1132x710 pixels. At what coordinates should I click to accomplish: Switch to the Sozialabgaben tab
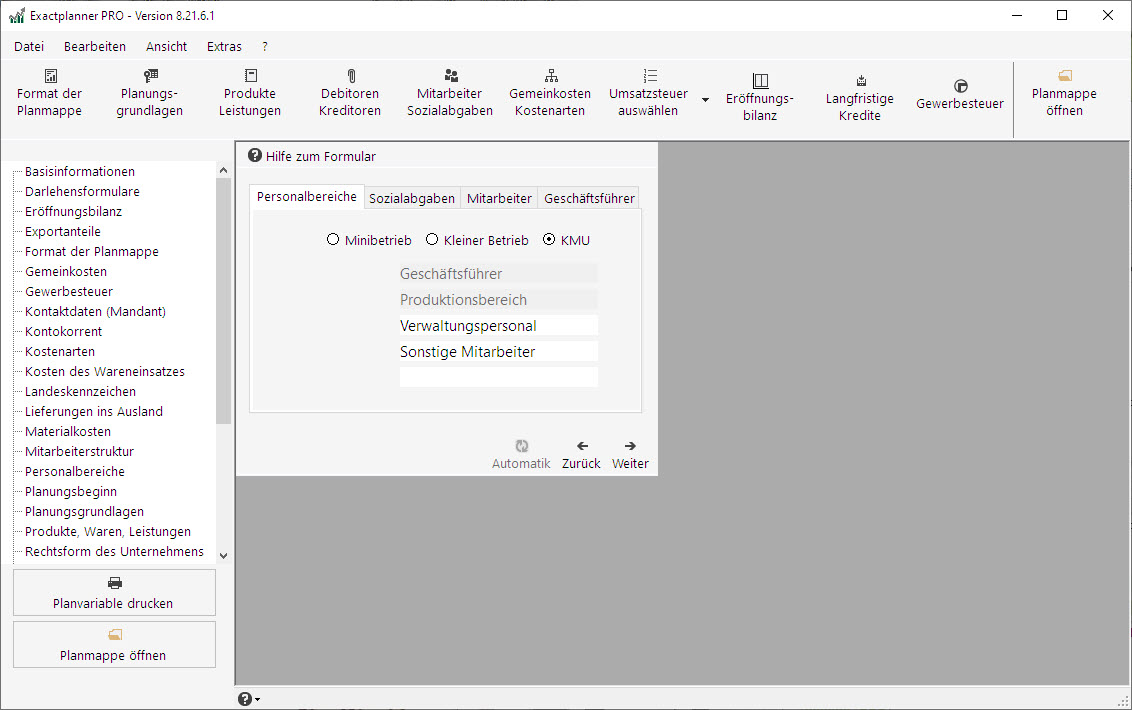pos(412,198)
